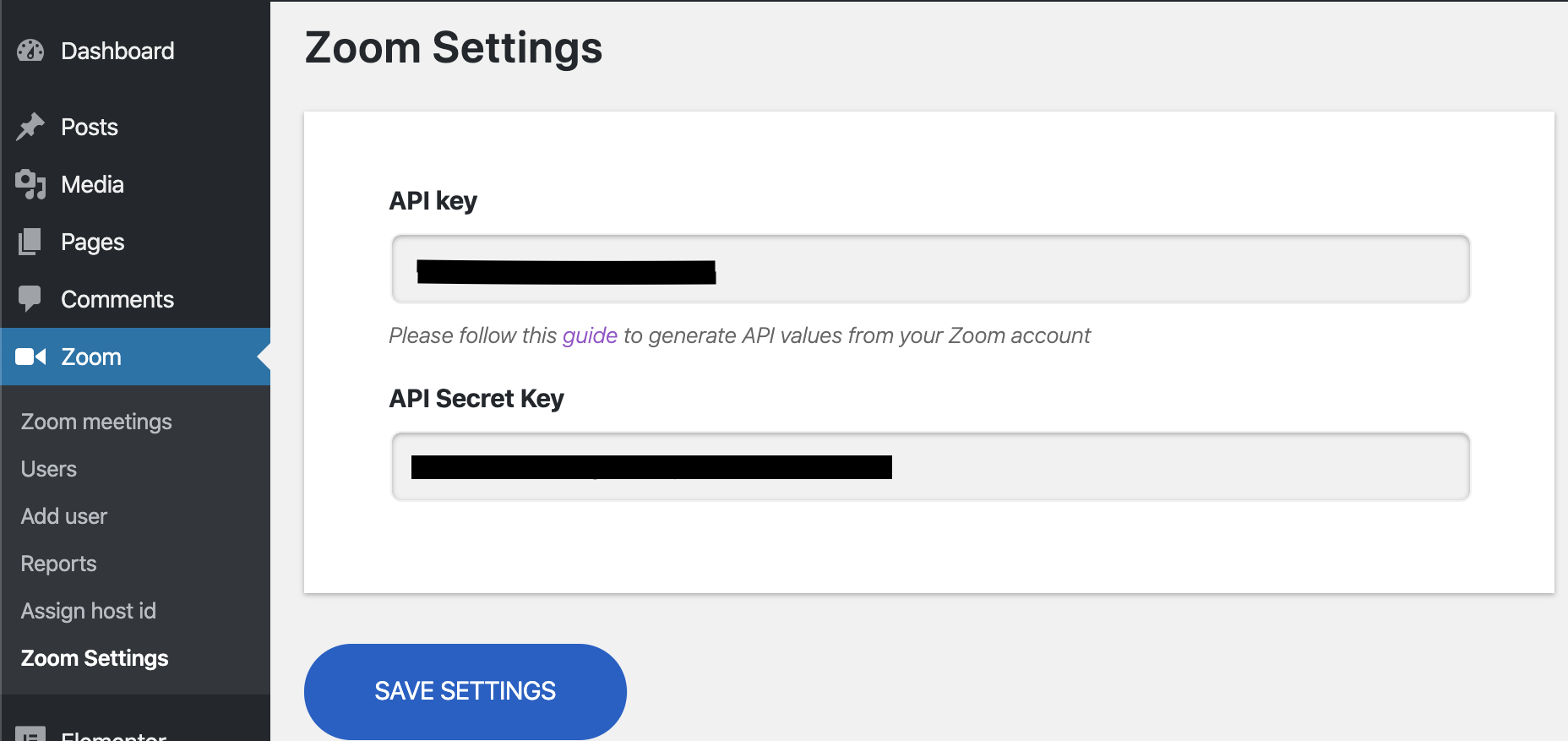The width and height of the screenshot is (1568, 741).
Task: Click the Zoom video camera icon
Action: click(x=30, y=357)
